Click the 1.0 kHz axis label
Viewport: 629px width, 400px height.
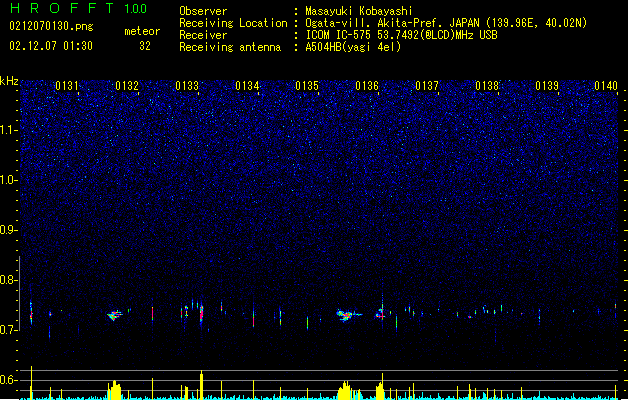click(9, 180)
